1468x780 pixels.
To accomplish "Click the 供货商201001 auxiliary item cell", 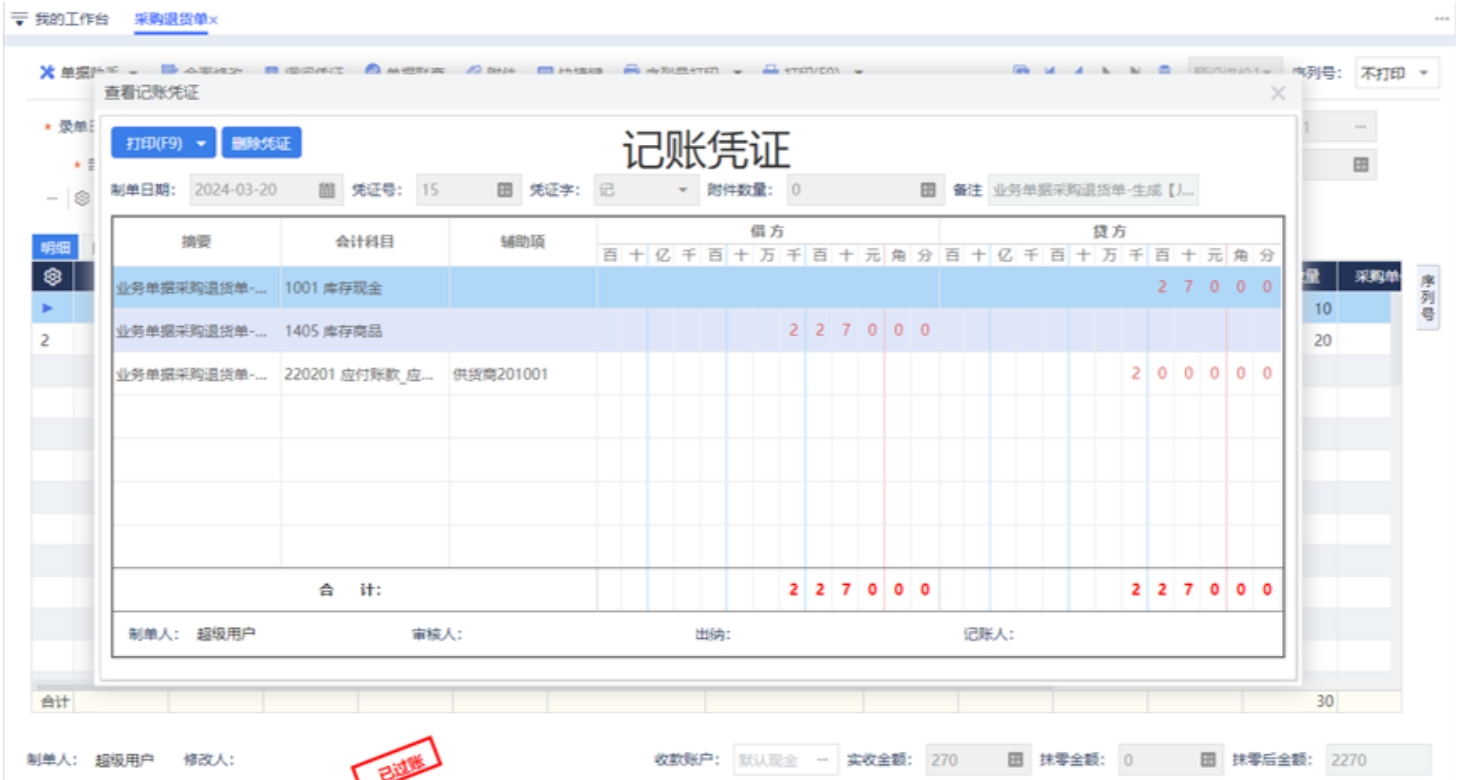I will 523,374.
